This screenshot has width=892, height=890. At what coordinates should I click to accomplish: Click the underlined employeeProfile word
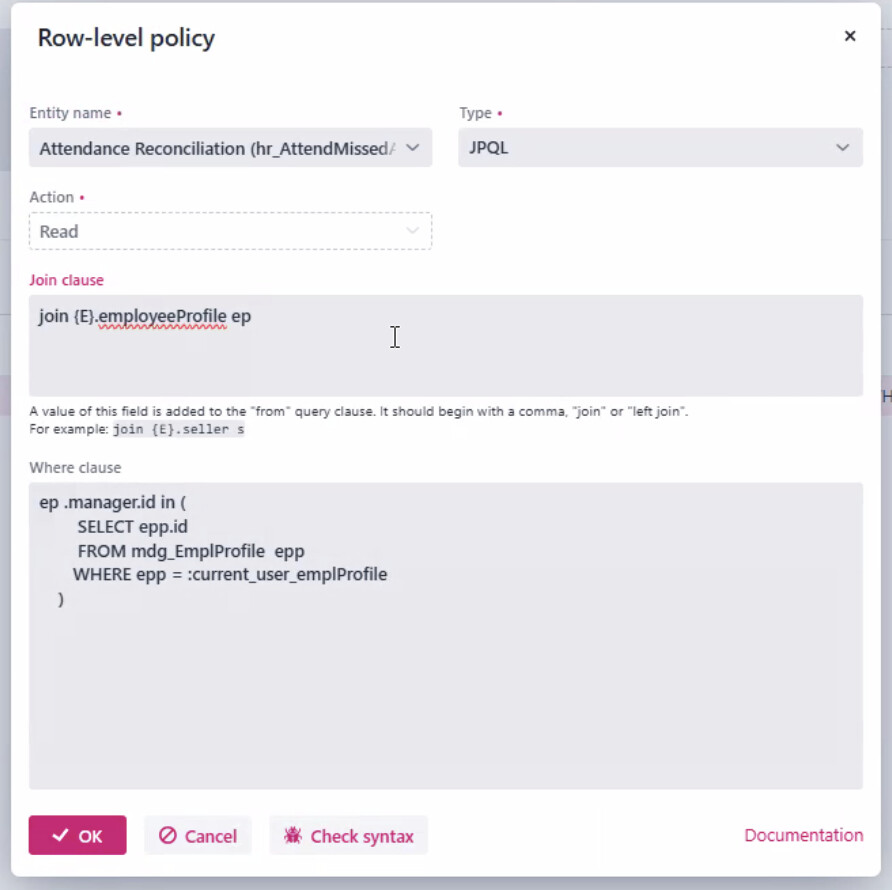(x=162, y=317)
